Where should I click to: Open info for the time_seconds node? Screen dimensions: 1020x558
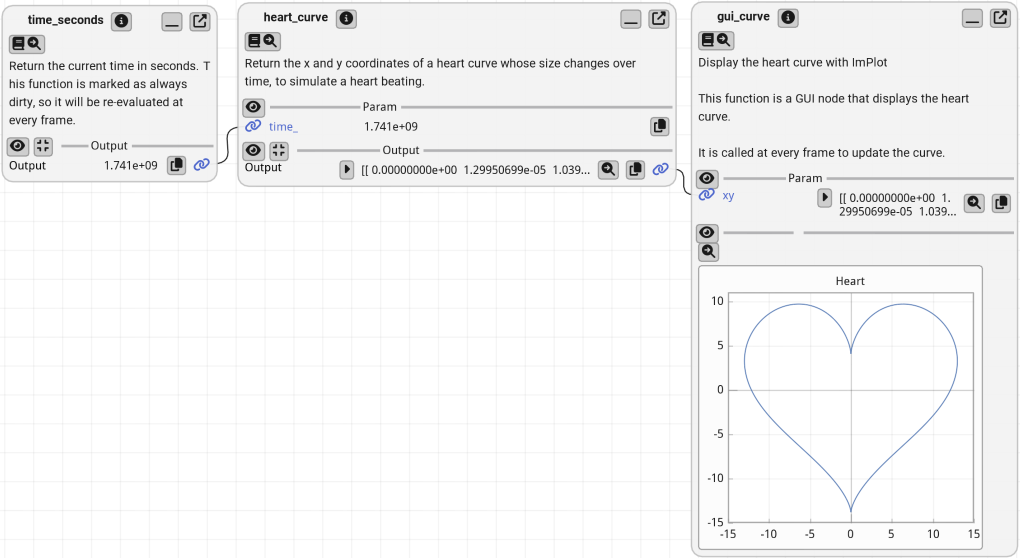point(121,21)
